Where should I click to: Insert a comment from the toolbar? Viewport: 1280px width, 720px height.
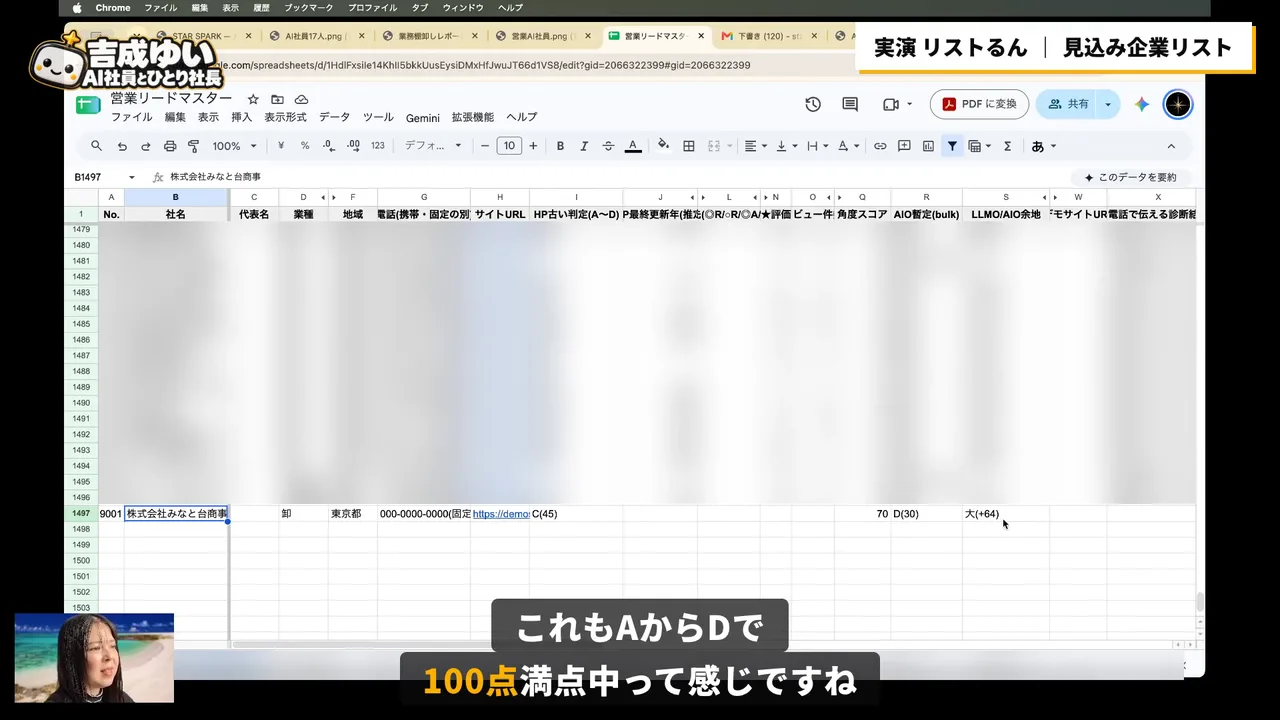point(904,146)
